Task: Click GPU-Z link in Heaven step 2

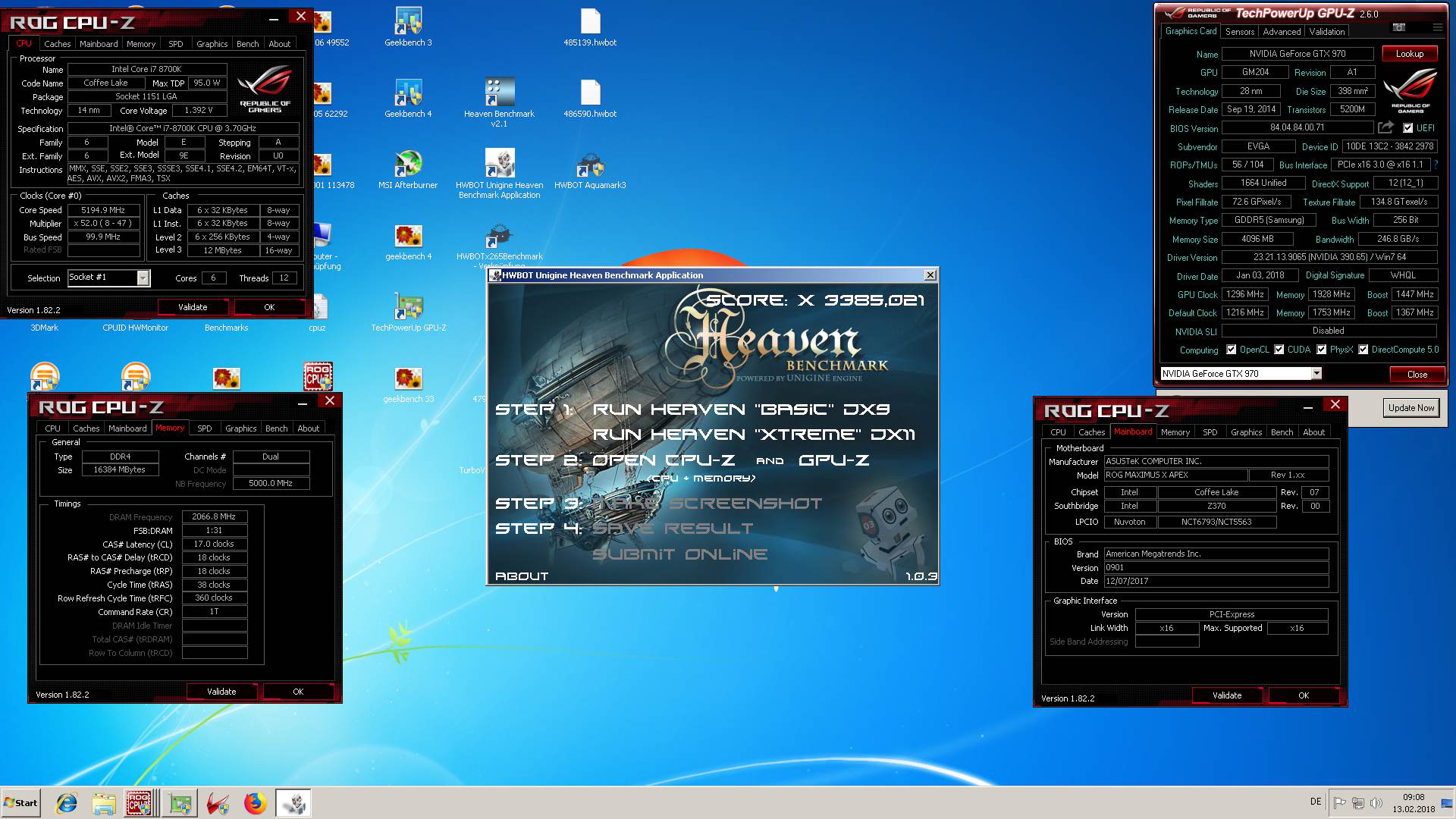Action: pos(833,460)
